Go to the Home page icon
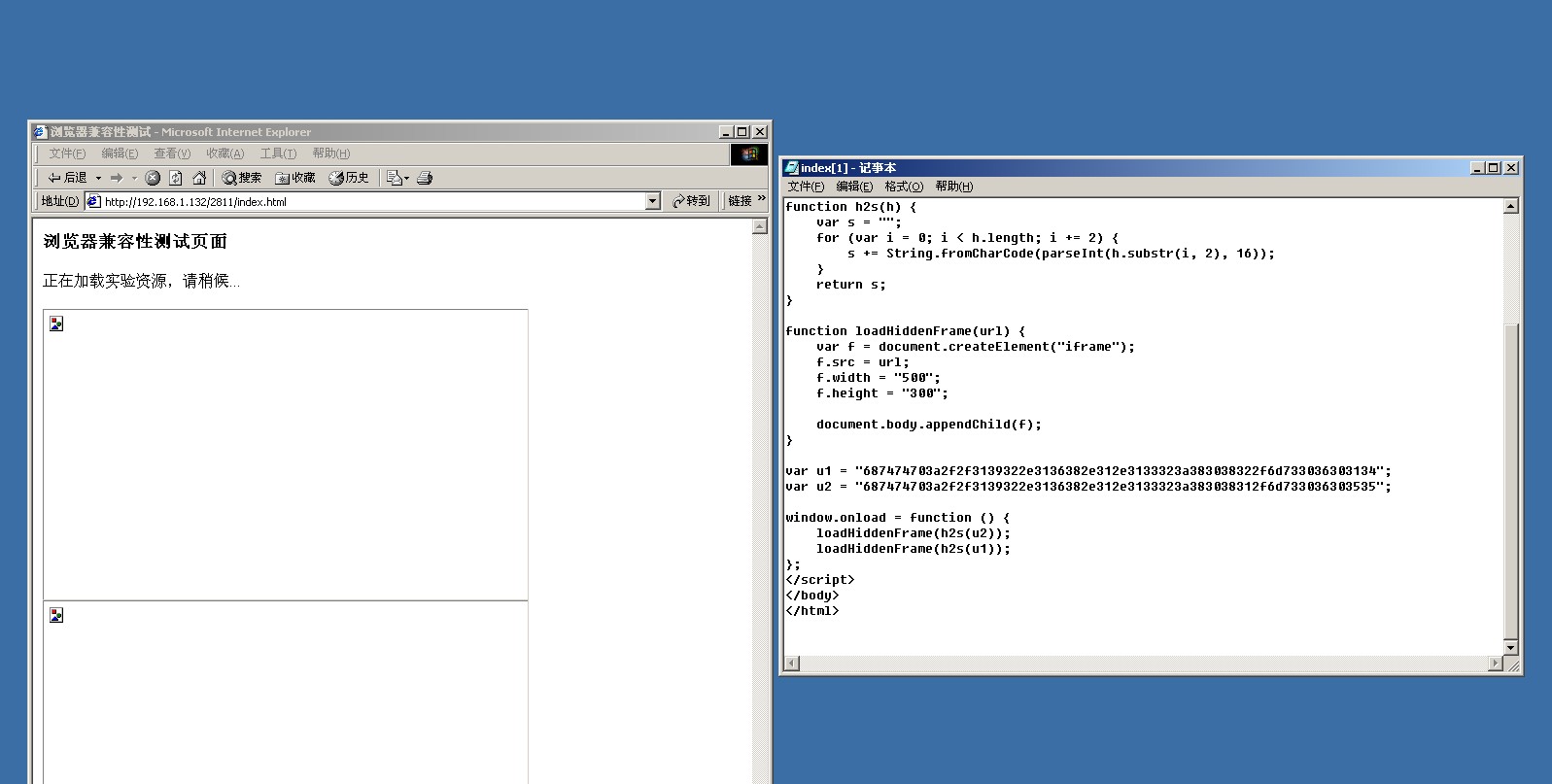The image size is (1552, 784). pos(199,178)
